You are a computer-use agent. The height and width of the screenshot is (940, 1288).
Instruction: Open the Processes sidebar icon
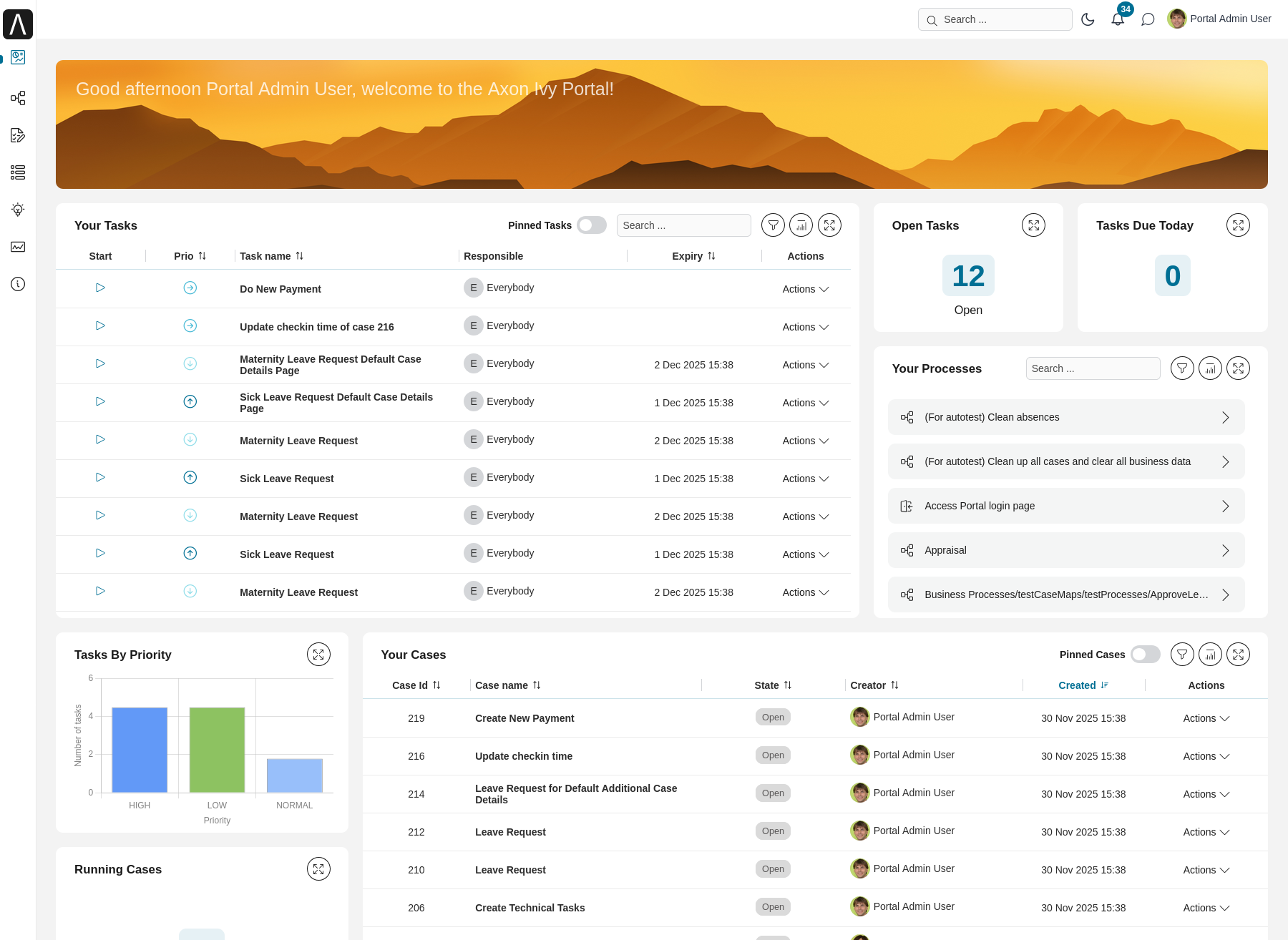tap(18, 98)
